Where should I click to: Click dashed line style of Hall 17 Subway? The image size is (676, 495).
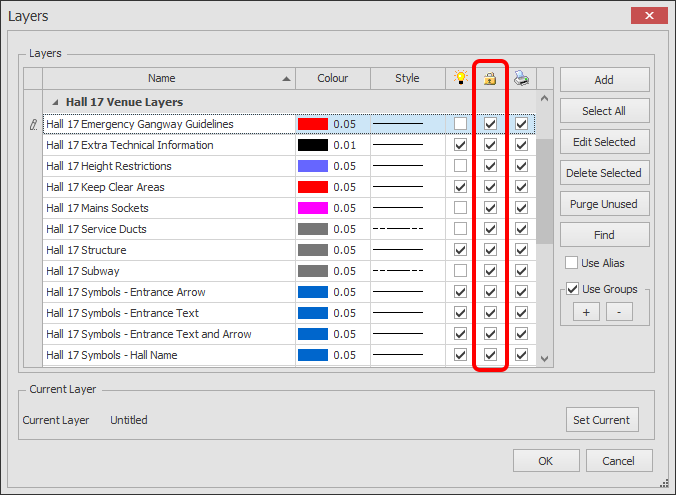tap(398, 271)
